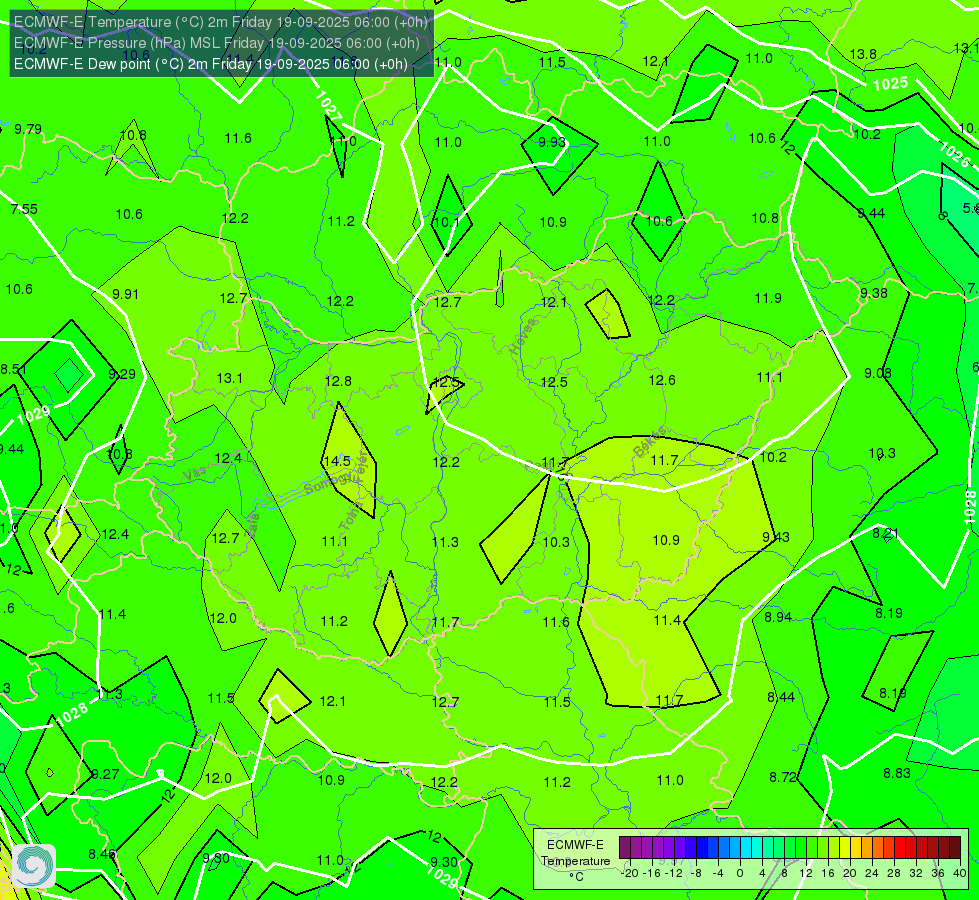Click the 12.6 temperature value
Viewport: 979px width, 900px height.
tap(662, 380)
